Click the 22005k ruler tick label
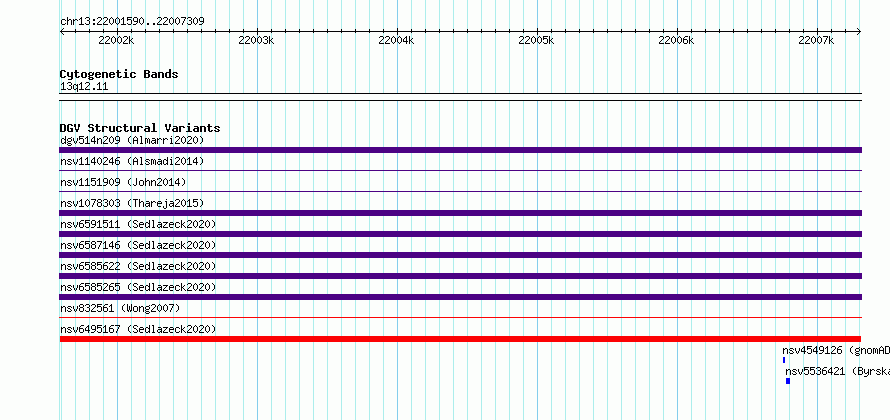The image size is (890, 420). 536,40
